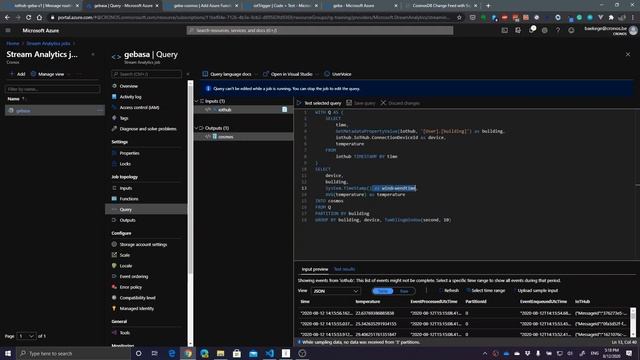Click Refresh in input preview
Viewport: 640px width, 360px height.
coord(448,291)
